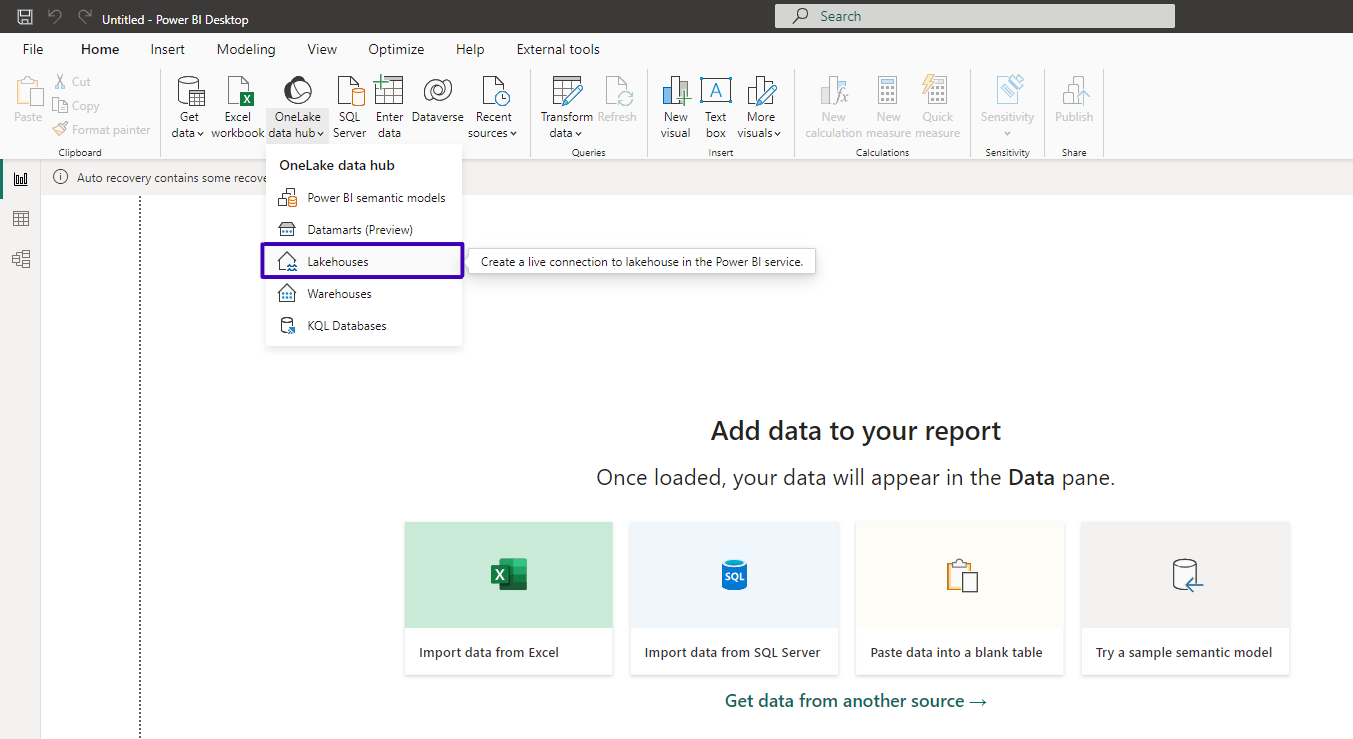The height and width of the screenshot is (739, 1353).
Task: Open the External tools tab
Action: (x=557, y=48)
